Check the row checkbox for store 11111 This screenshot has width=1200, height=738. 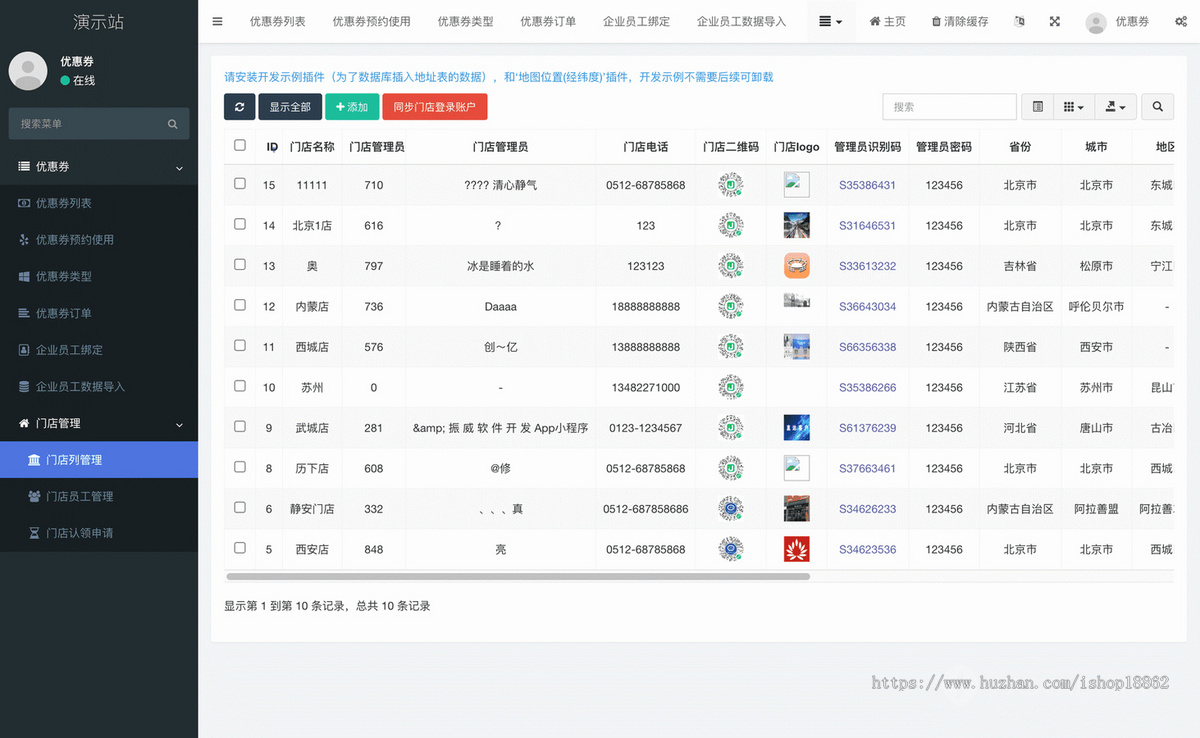240,184
